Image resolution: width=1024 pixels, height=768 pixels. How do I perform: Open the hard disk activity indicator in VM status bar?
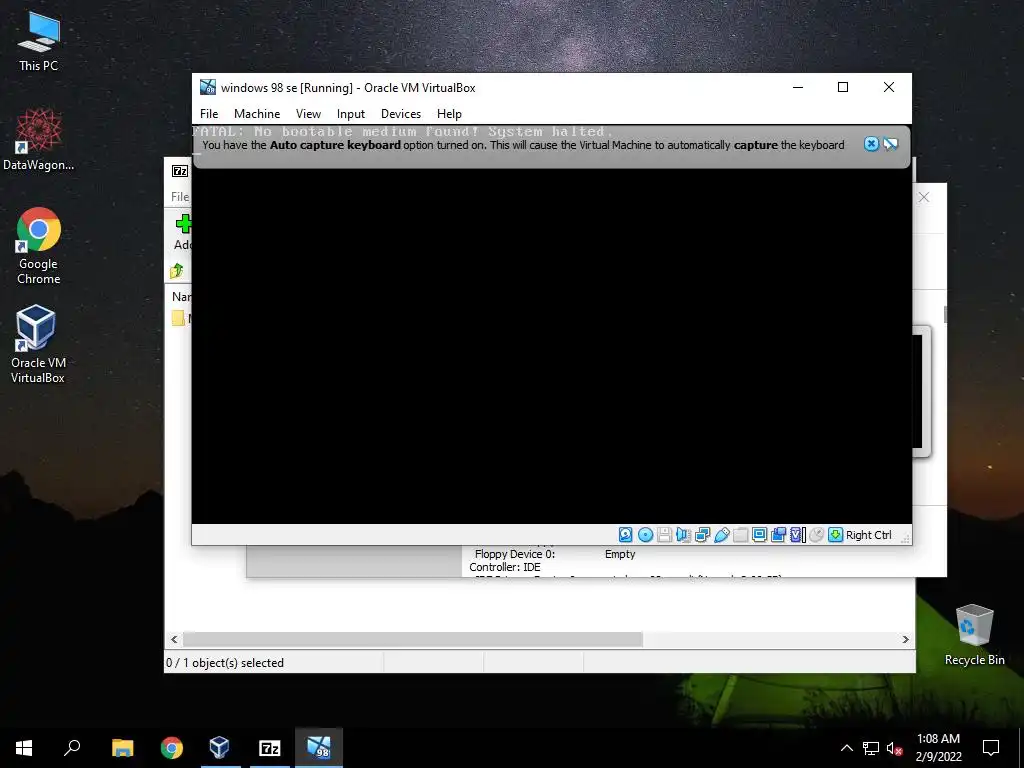coord(626,535)
